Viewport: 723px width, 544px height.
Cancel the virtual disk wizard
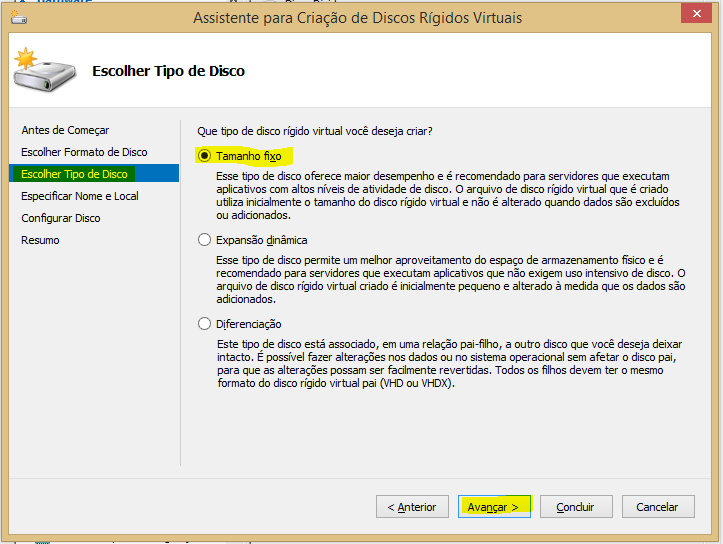pos(658,507)
